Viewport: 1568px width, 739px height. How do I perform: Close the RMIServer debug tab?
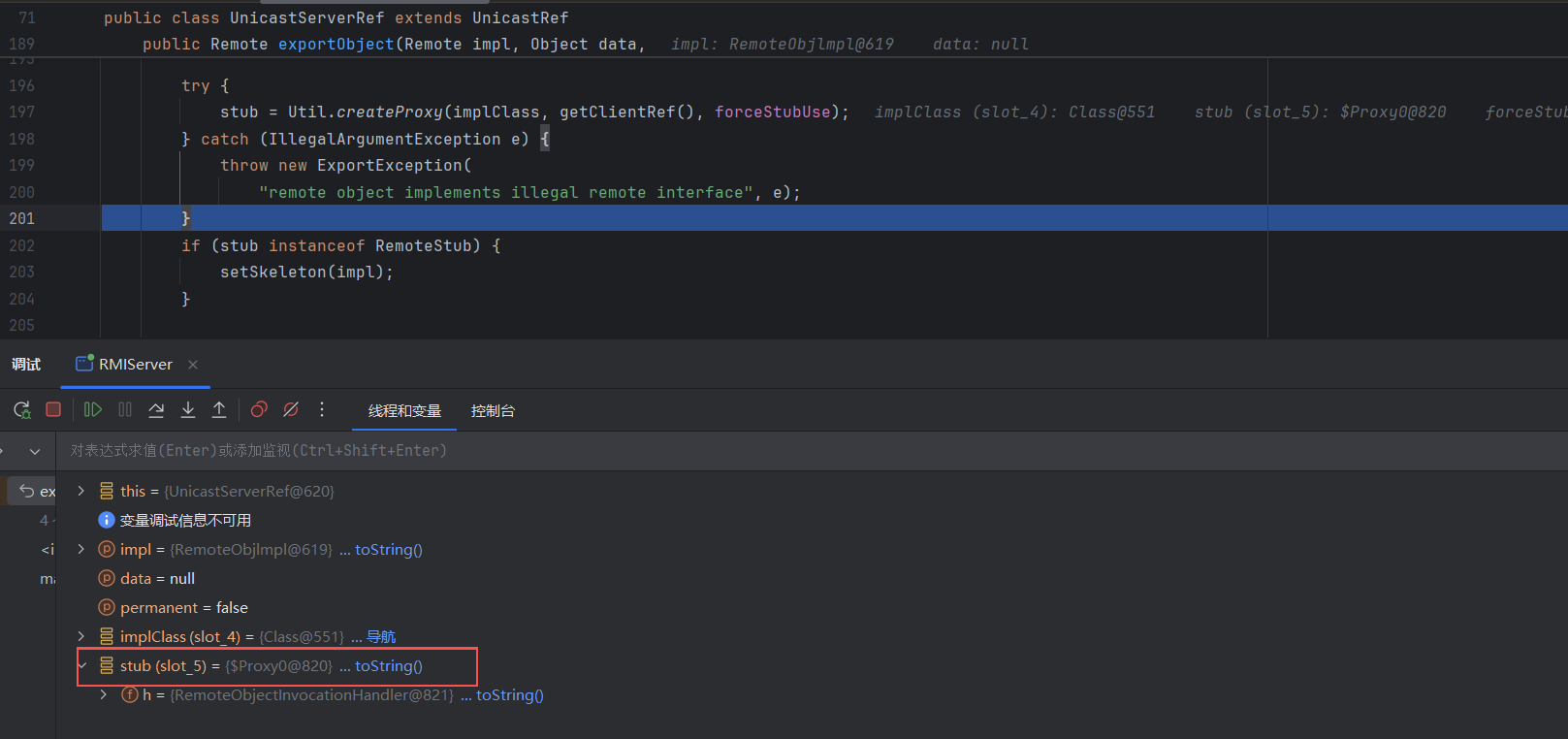coord(193,365)
